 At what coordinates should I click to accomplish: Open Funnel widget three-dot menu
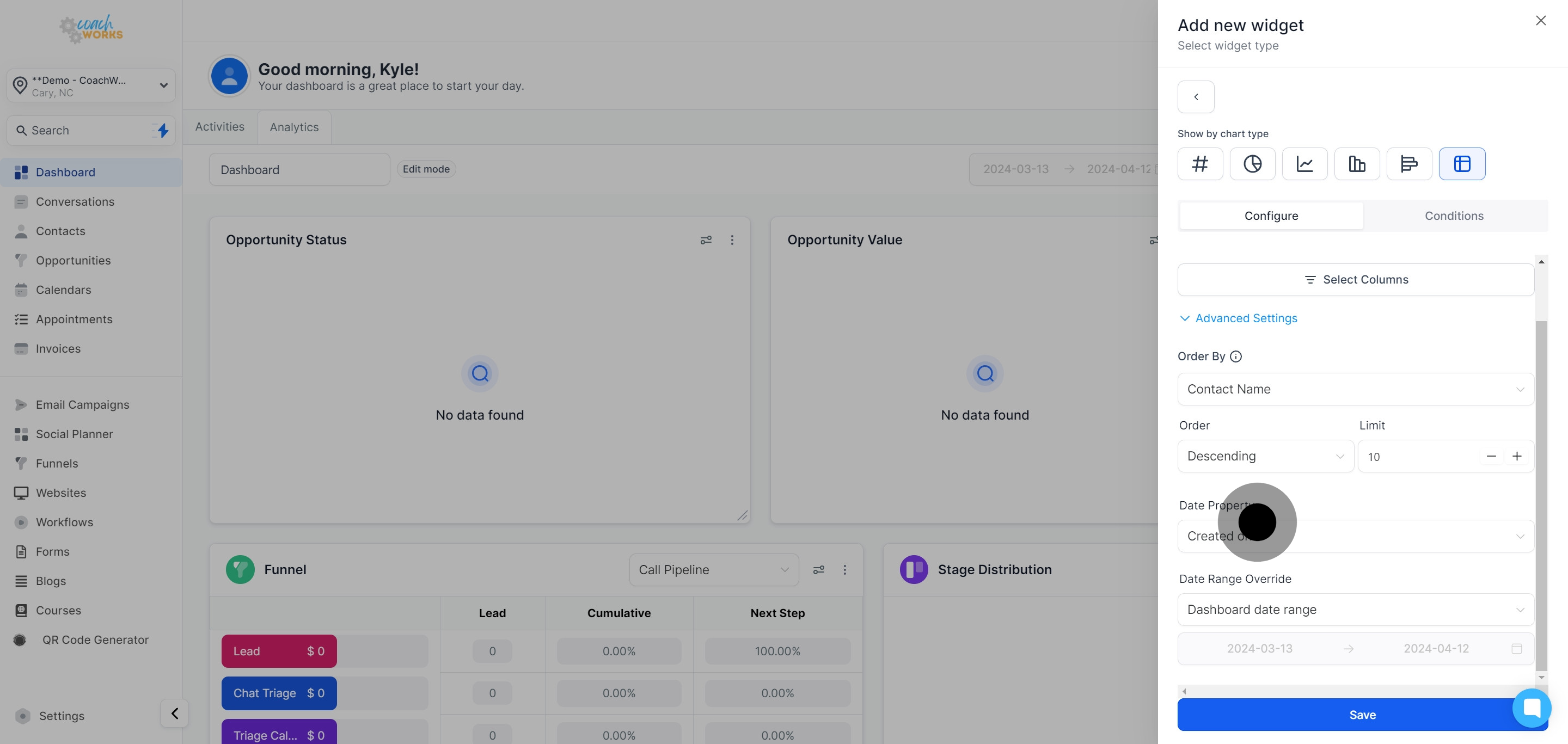844,570
